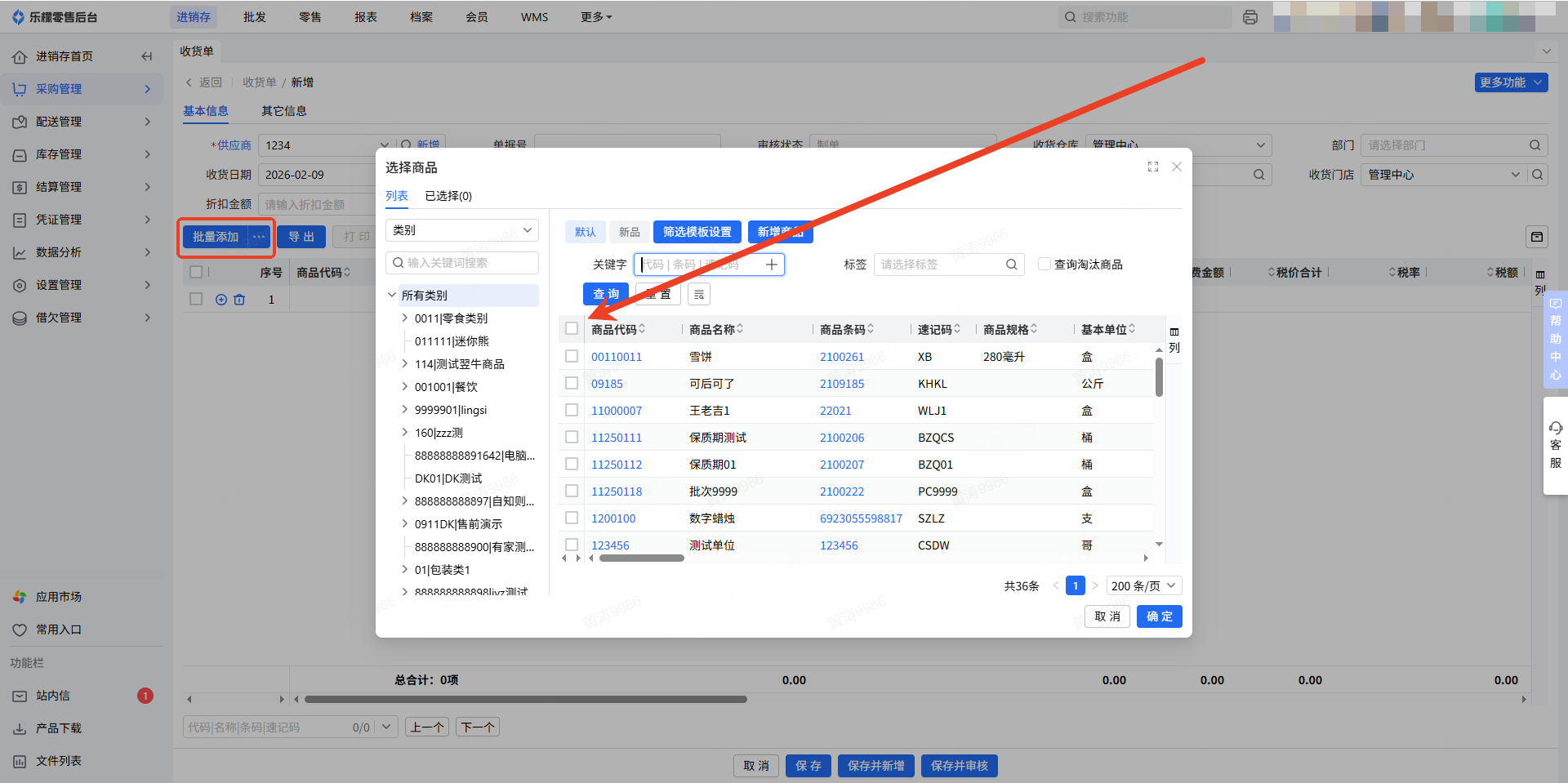This screenshot has width=1568, height=783.
Task: Open product code link 00110011
Action: (617, 357)
